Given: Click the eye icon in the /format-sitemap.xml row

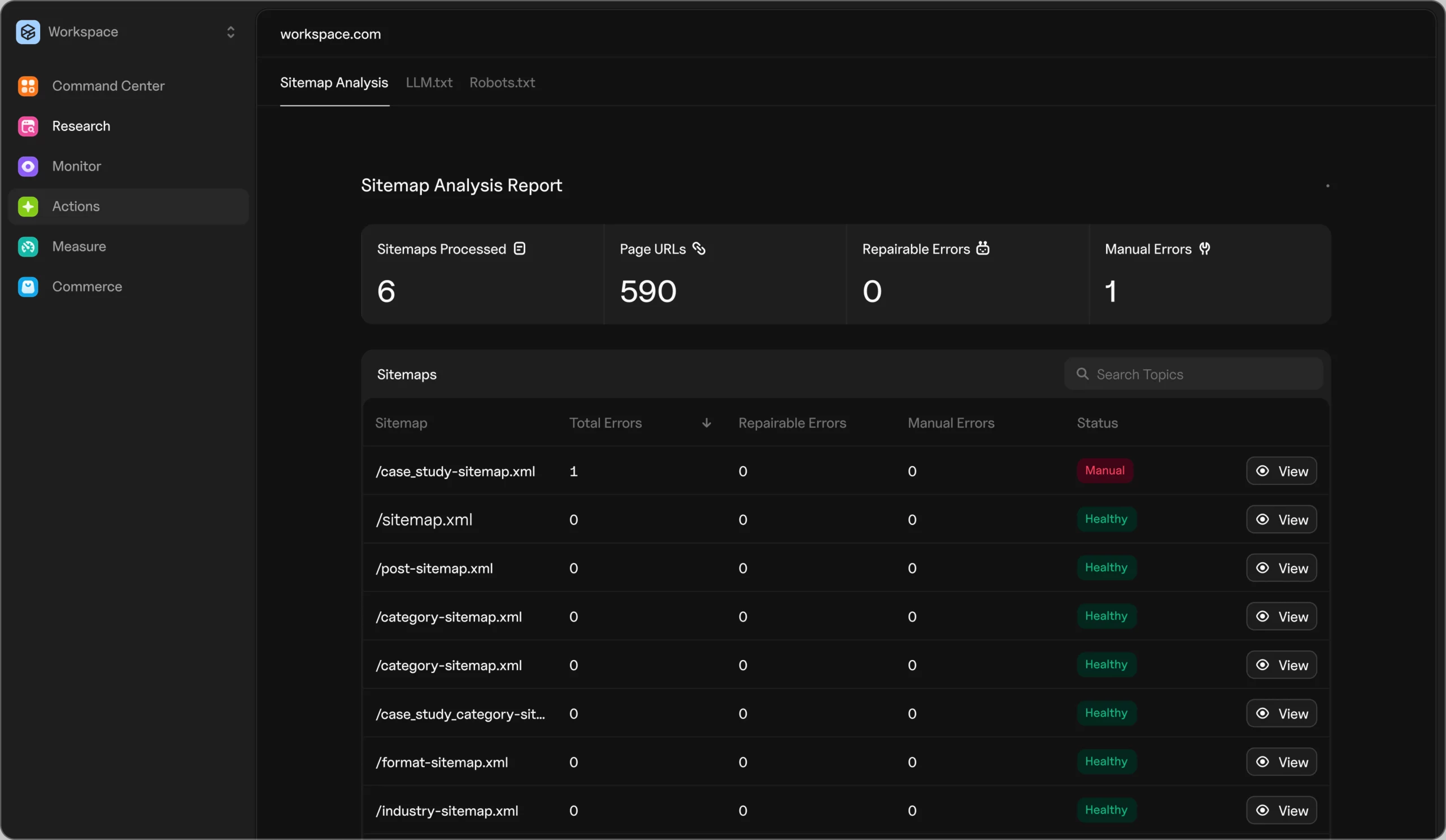Looking at the screenshot, I should [1262, 762].
